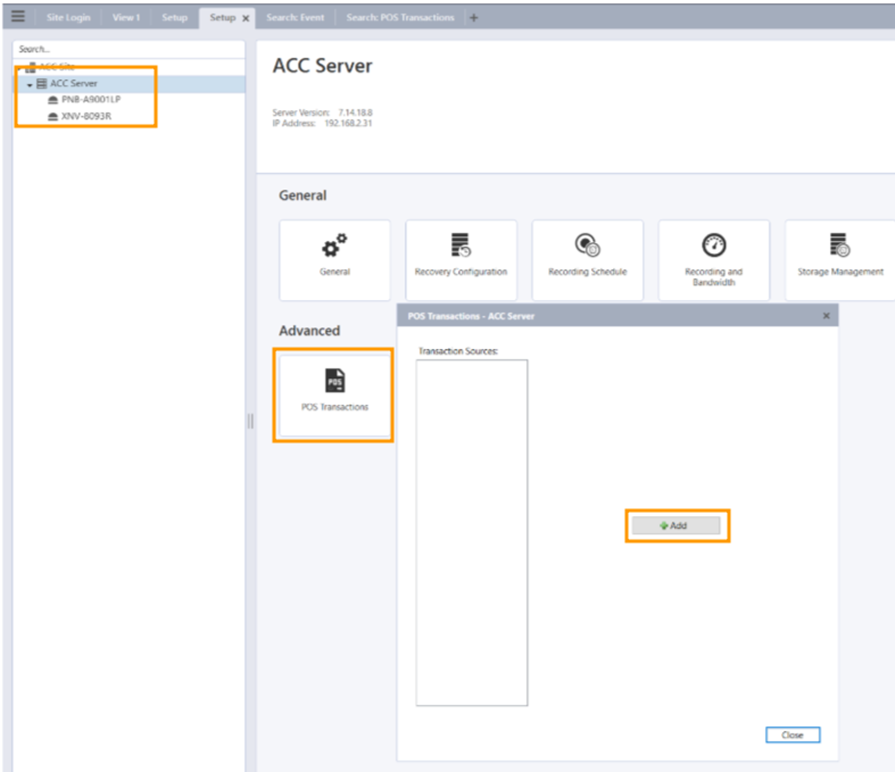Switch to the Site Login tab
The width and height of the screenshot is (895, 772).
coord(69,18)
